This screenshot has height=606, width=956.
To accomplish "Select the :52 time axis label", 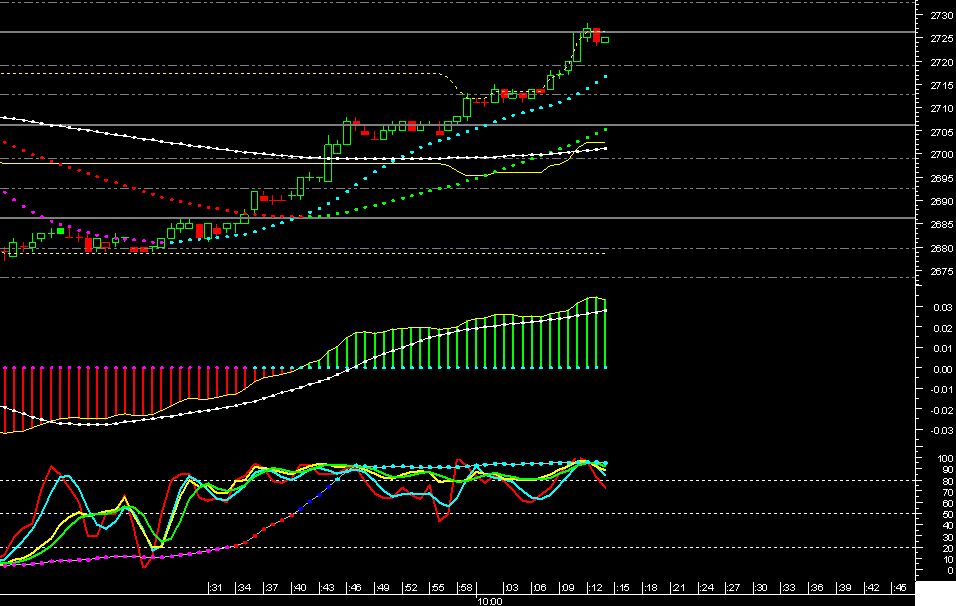I will point(411,588).
